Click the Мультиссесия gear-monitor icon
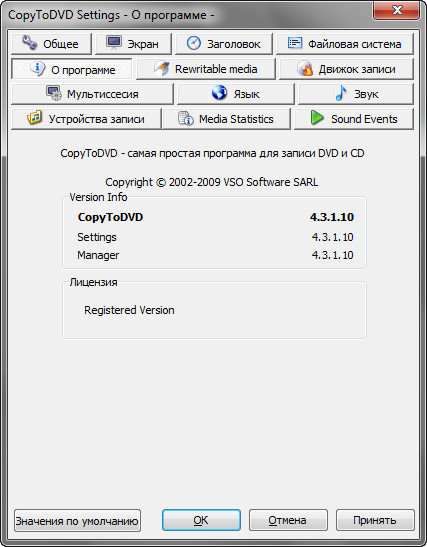The width and height of the screenshot is (427, 547). tap(54, 93)
